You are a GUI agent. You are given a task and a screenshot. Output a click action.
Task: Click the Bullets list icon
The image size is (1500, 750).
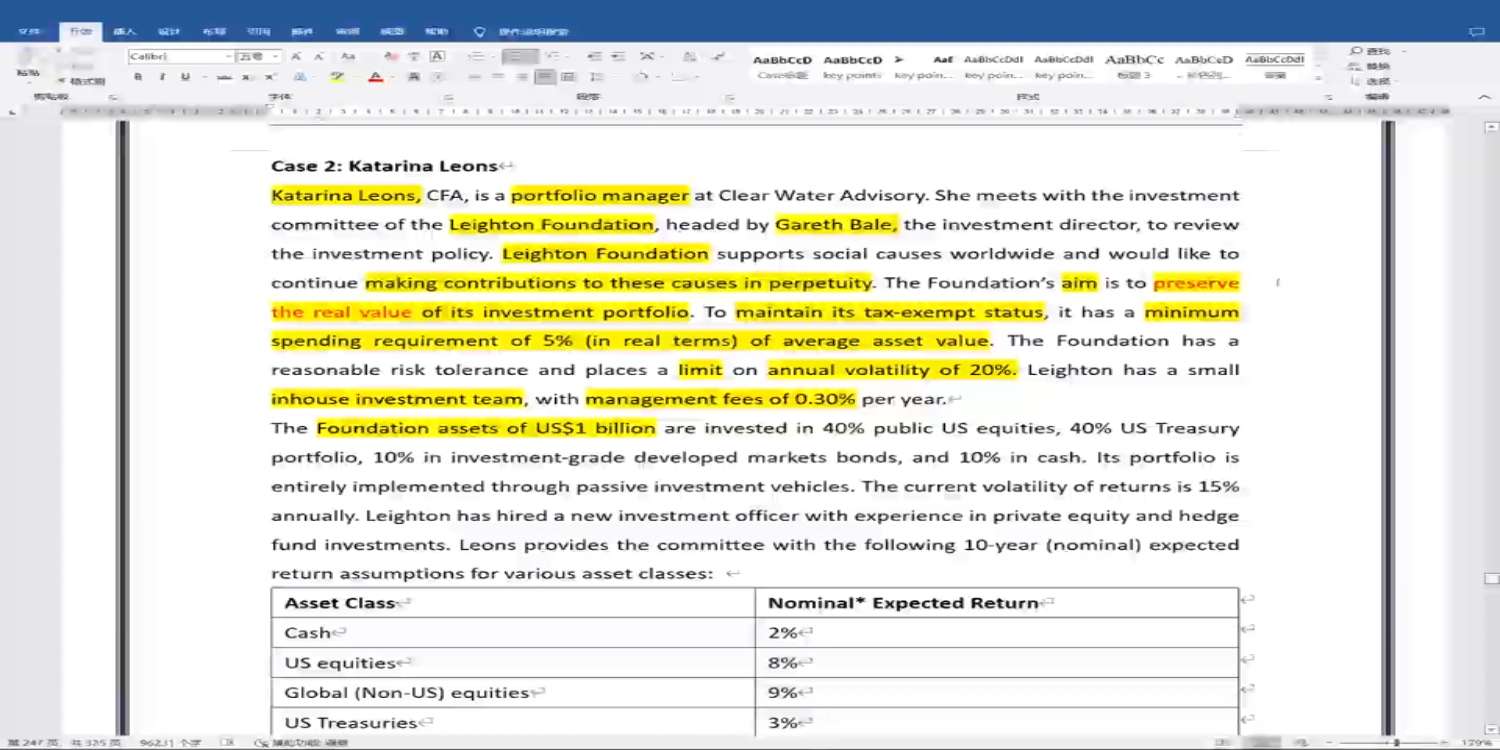(x=477, y=57)
